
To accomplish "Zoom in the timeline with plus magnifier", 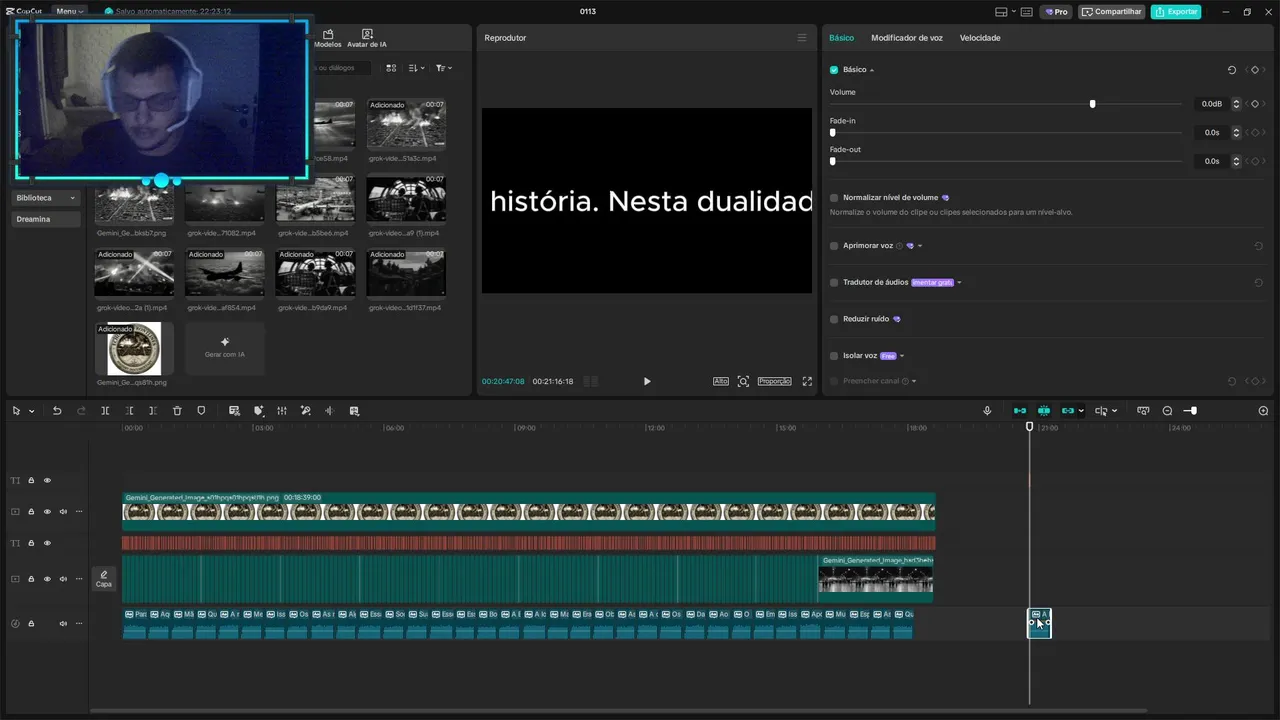I will click(x=1263, y=411).
